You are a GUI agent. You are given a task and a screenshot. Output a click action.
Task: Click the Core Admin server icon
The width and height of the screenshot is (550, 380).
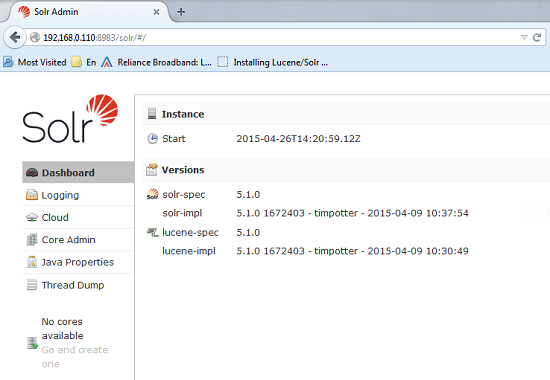point(32,240)
